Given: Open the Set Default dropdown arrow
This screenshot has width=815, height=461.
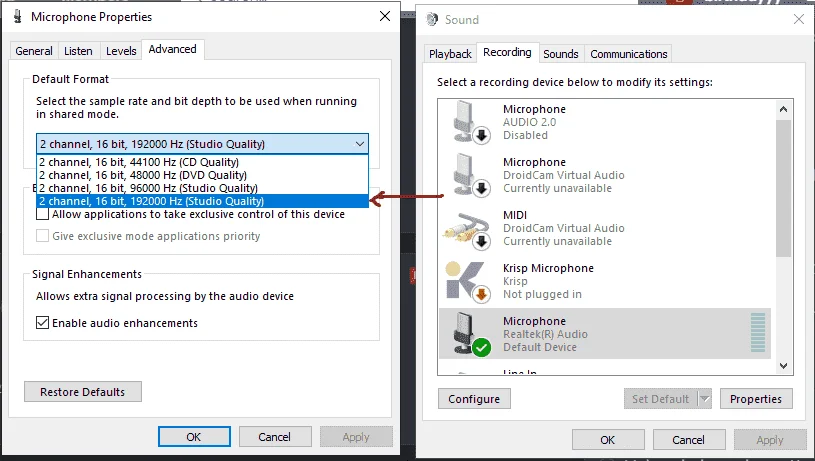Looking at the screenshot, I should click(x=704, y=399).
